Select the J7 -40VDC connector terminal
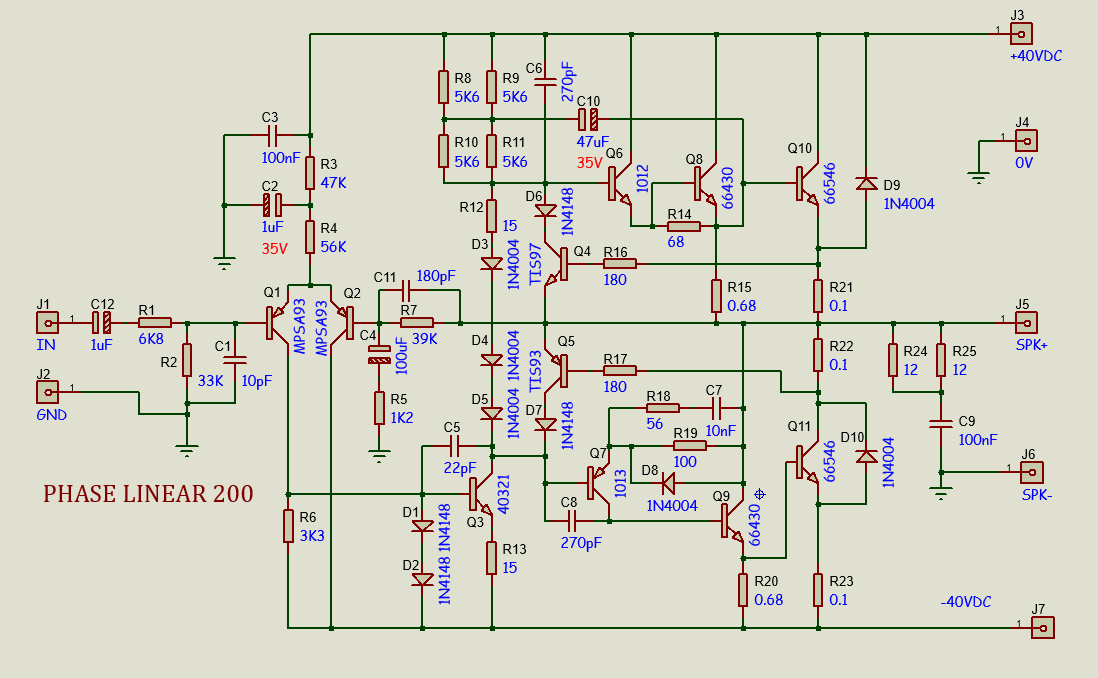The height and width of the screenshot is (678, 1098). 1043,628
